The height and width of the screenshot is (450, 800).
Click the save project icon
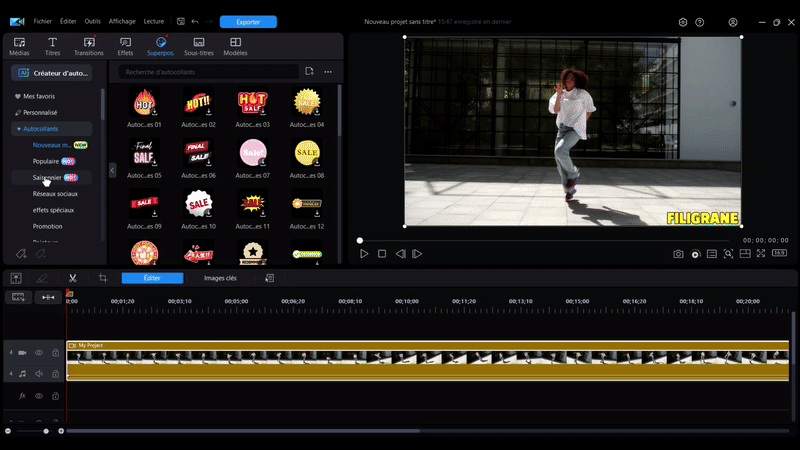pos(181,21)
